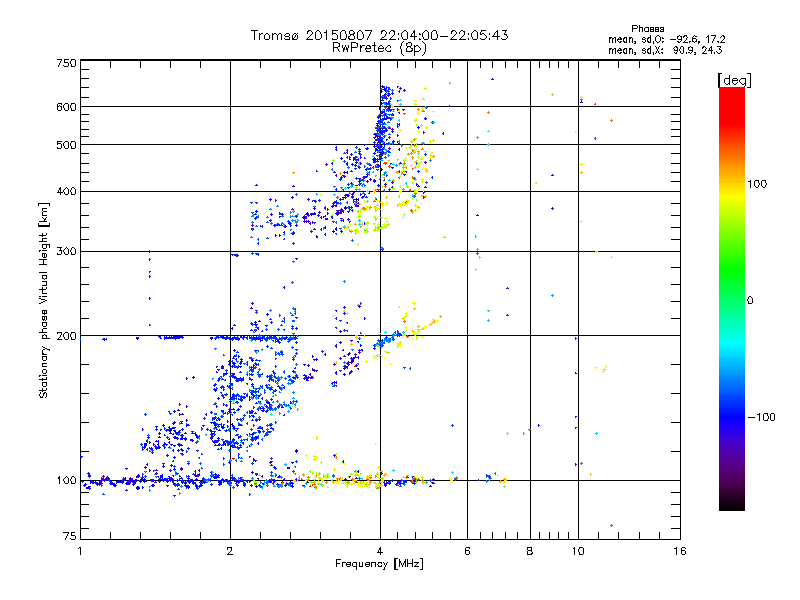This screenshot has width=800, height=600.
Task: Click the x-axis title "Frequency [MHz]"
Action: click(x=379, y=564)
